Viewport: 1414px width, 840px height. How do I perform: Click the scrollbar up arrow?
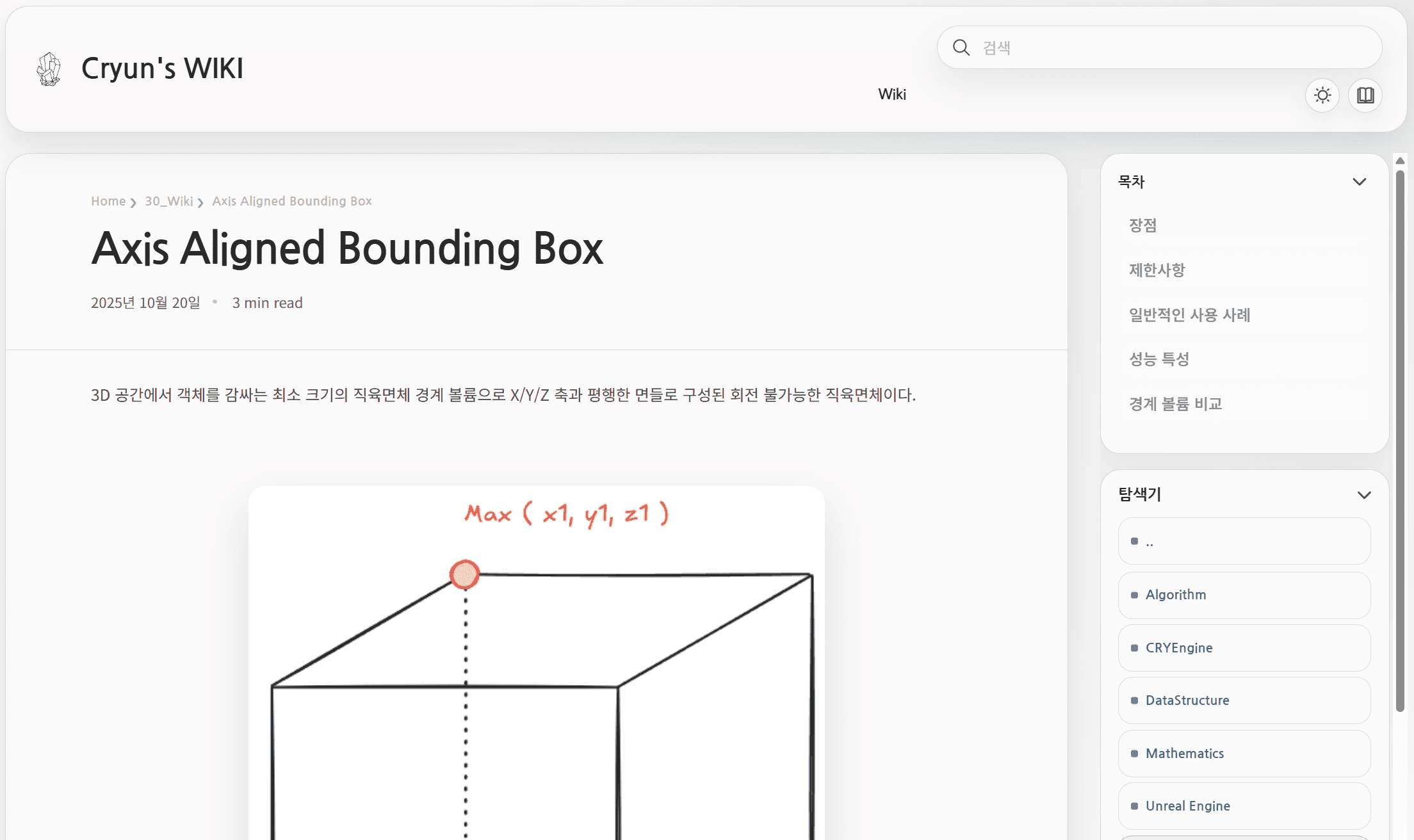pyautogui.click(x=1400, y=161)
